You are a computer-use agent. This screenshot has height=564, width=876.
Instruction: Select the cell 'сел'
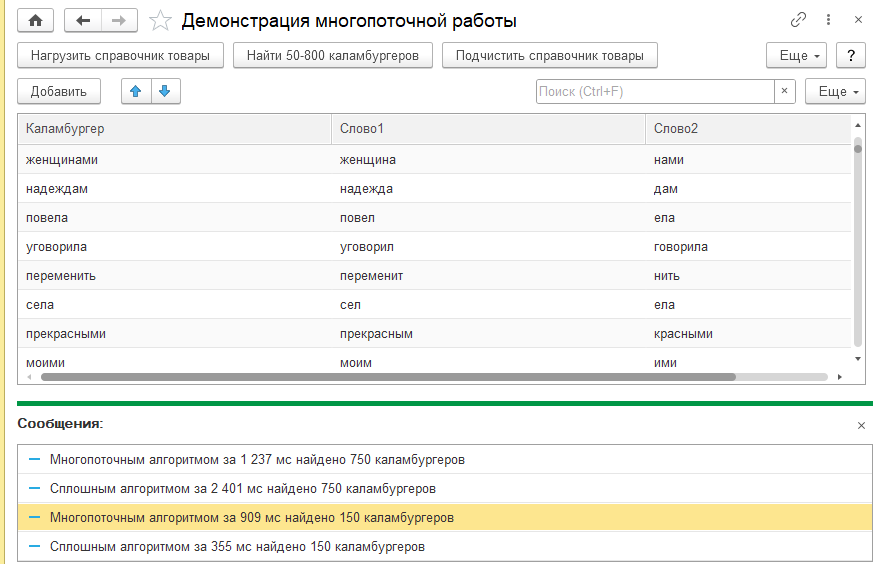click(x=488, y=305)
